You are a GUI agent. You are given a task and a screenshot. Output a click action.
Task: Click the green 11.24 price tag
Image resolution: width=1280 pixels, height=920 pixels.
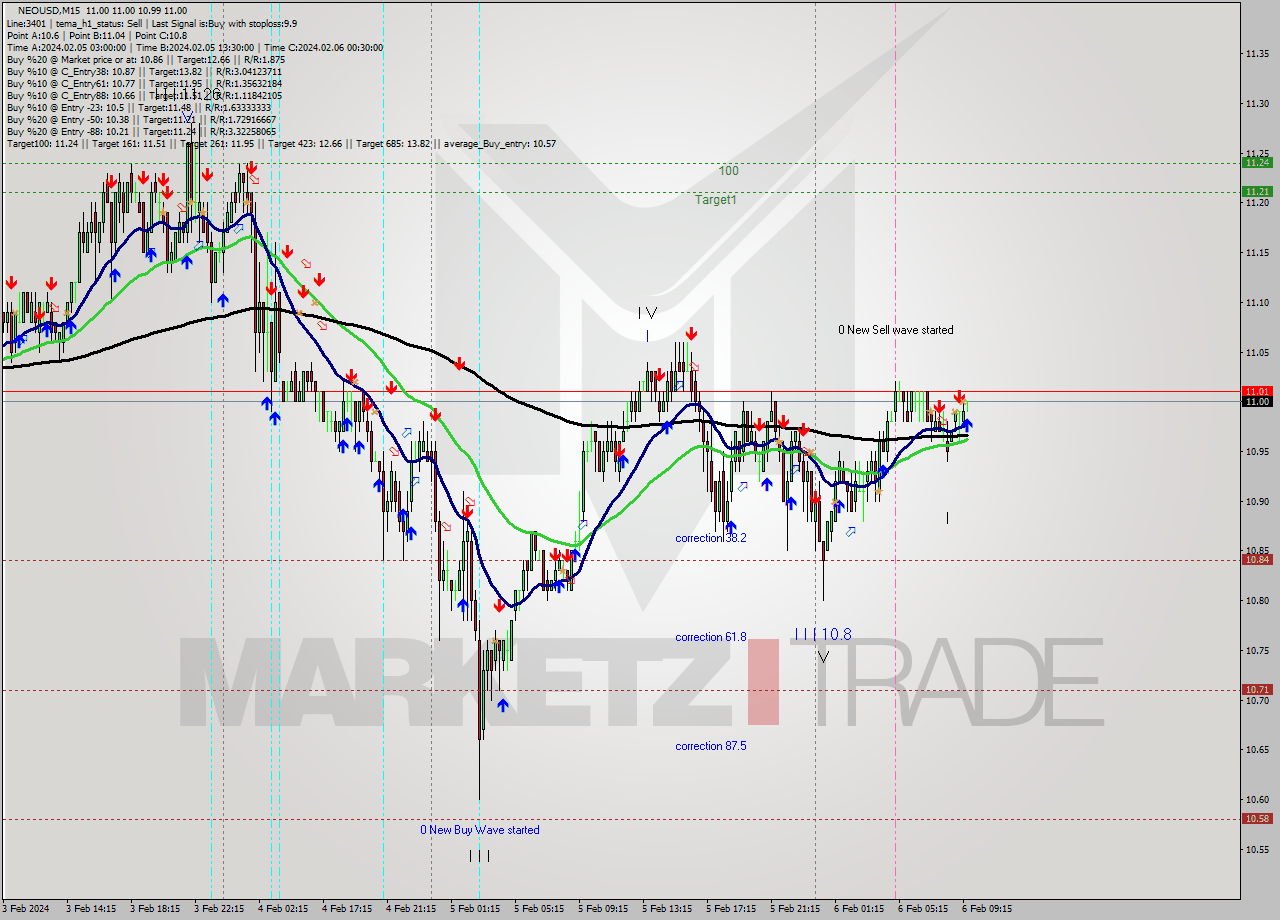coord(1257,162)
